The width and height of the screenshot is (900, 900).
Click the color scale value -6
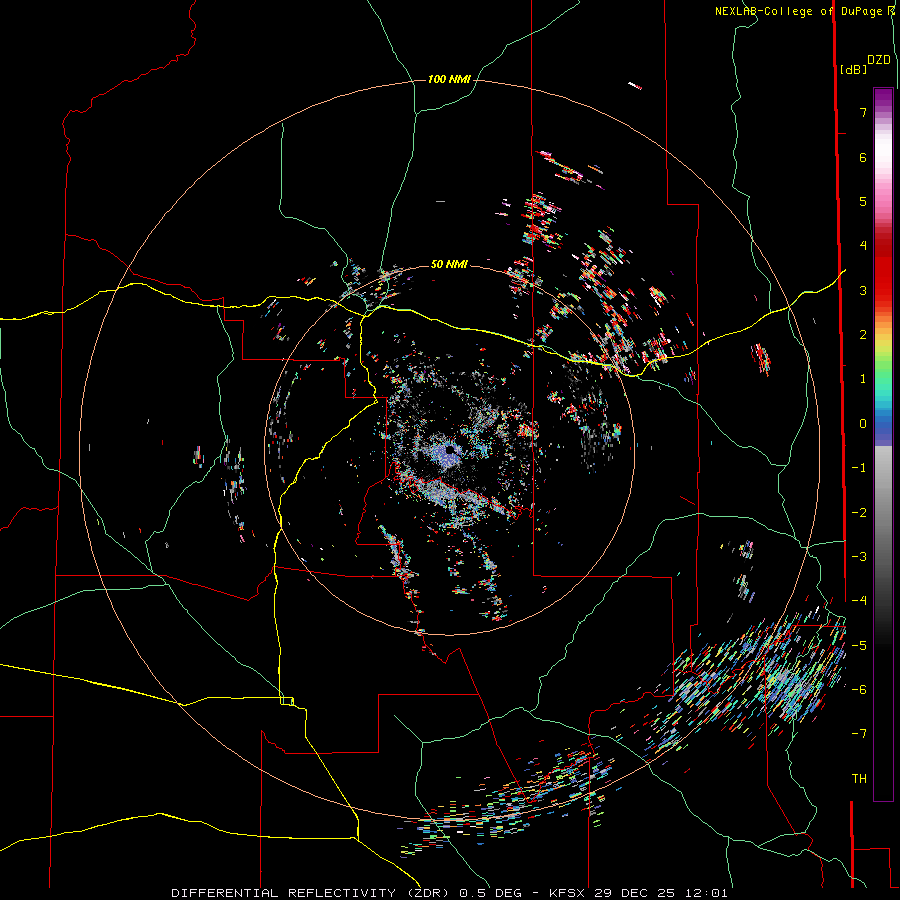click(x=859, y=690)
